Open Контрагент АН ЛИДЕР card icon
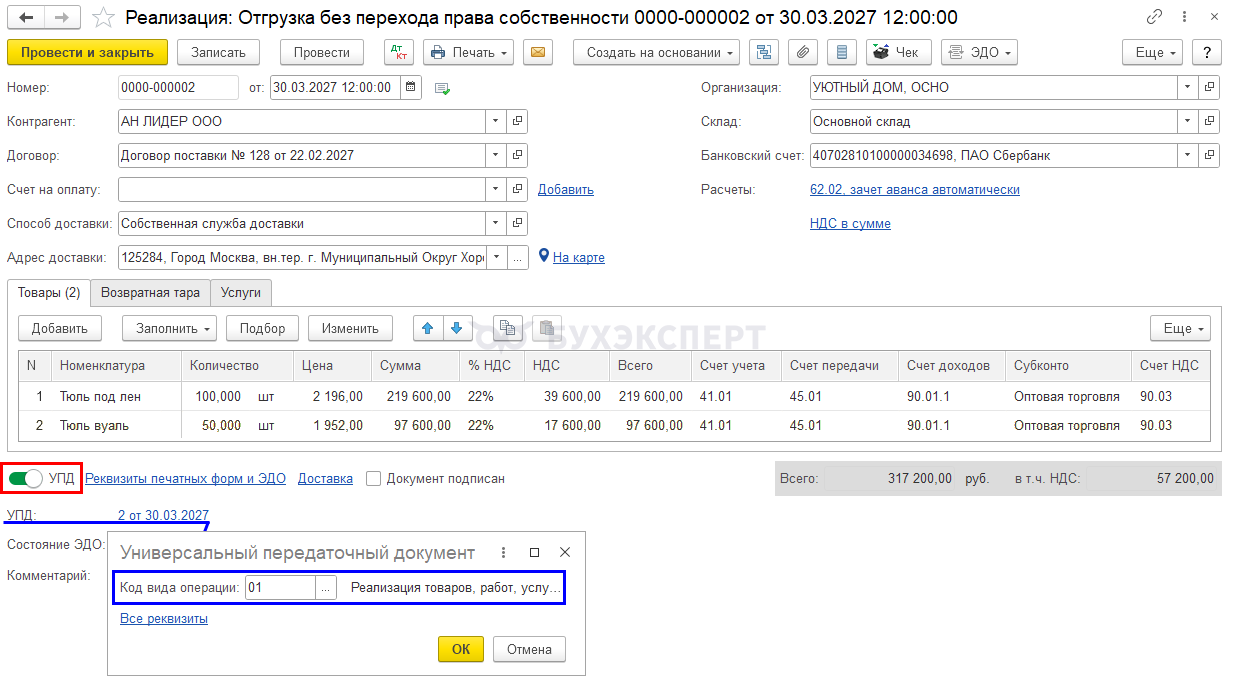Screen dimensions: 1234x676 coord(517,121)
